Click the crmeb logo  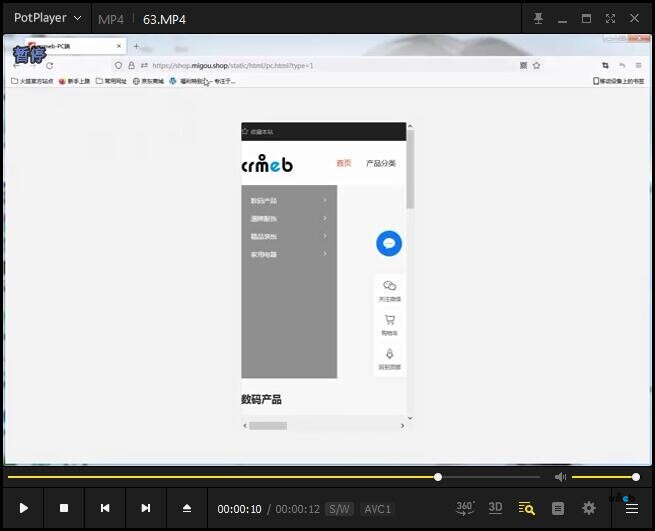pyautogui.click(x=267, y=164)
